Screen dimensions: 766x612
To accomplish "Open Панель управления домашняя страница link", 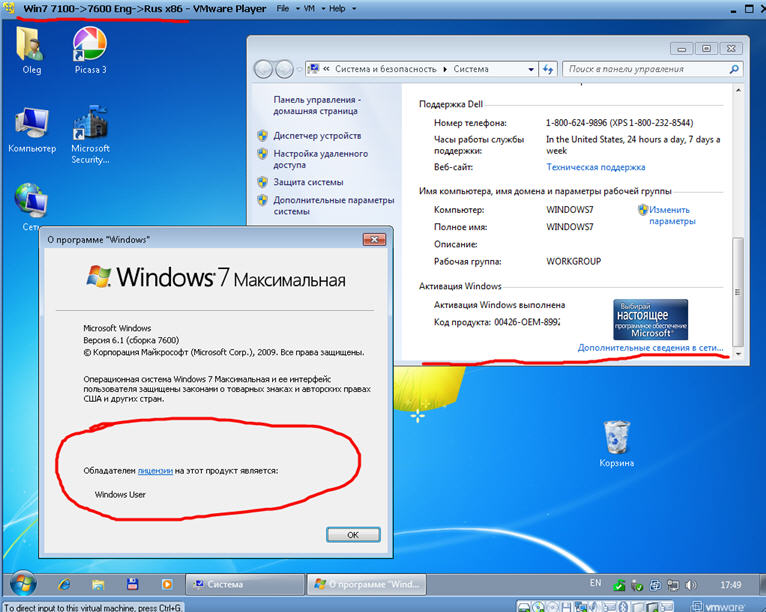I will pos(317,105).
